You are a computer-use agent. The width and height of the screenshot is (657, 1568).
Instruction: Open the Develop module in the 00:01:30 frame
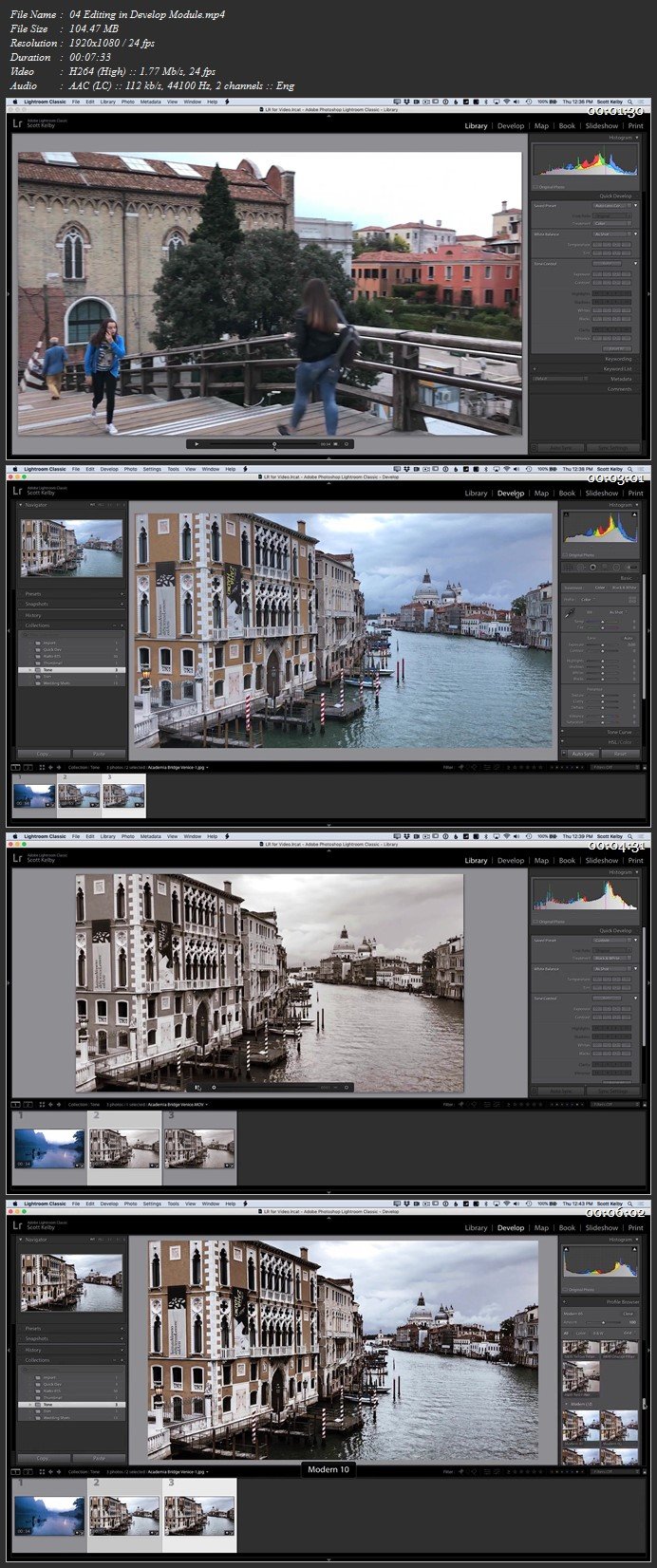coord(511,125)
